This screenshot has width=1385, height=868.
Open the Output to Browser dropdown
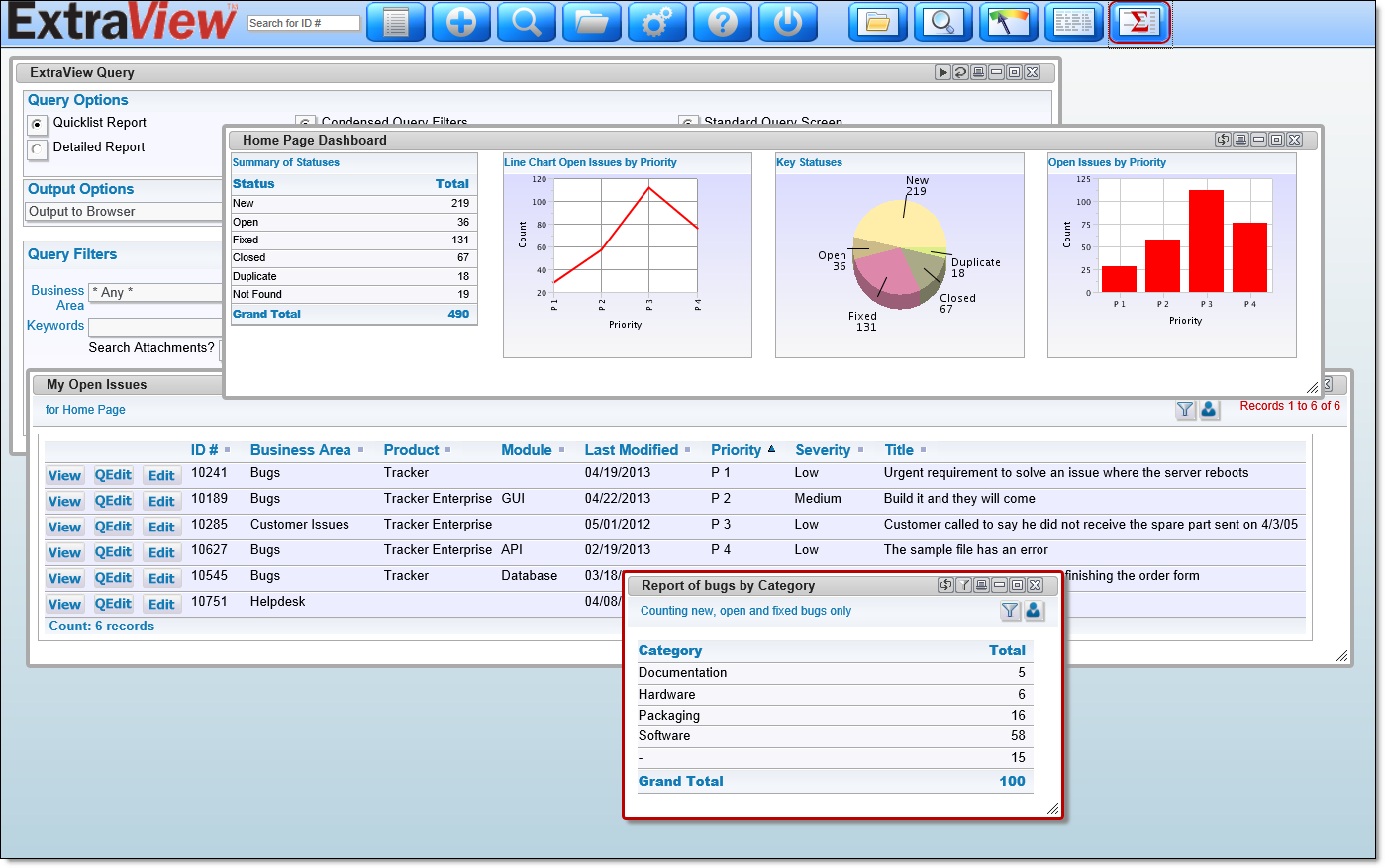pyautogui.click(x=124, y=212)
